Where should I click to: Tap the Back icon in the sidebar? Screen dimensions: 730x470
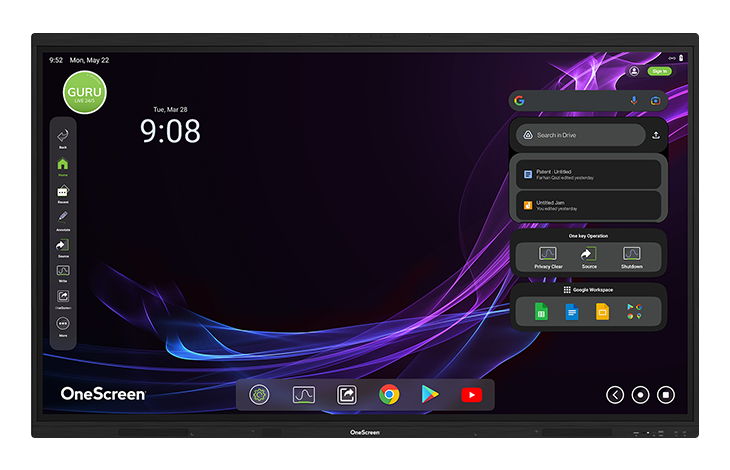coord(63,135)
